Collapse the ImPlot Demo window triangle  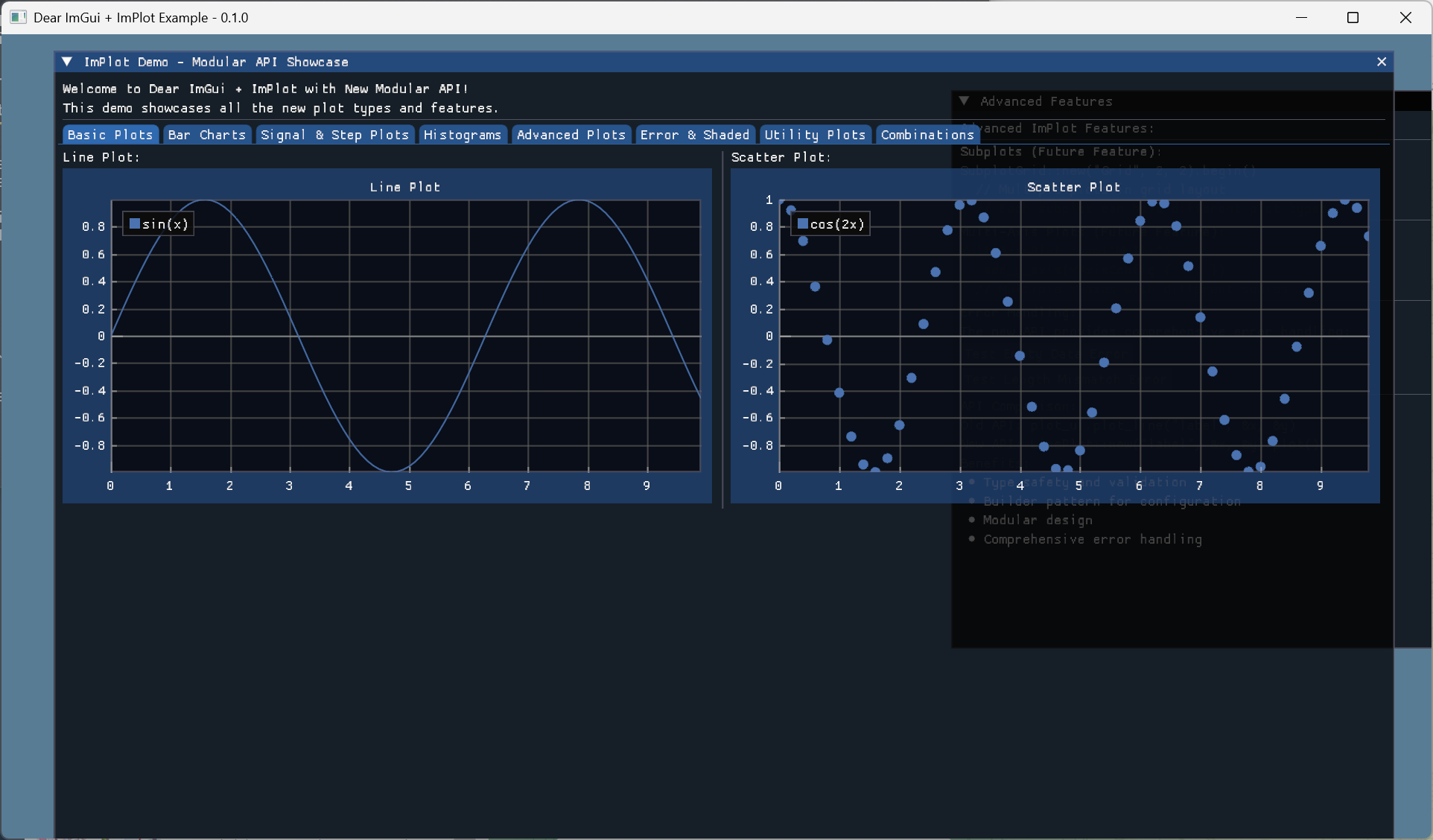point(67,62)
